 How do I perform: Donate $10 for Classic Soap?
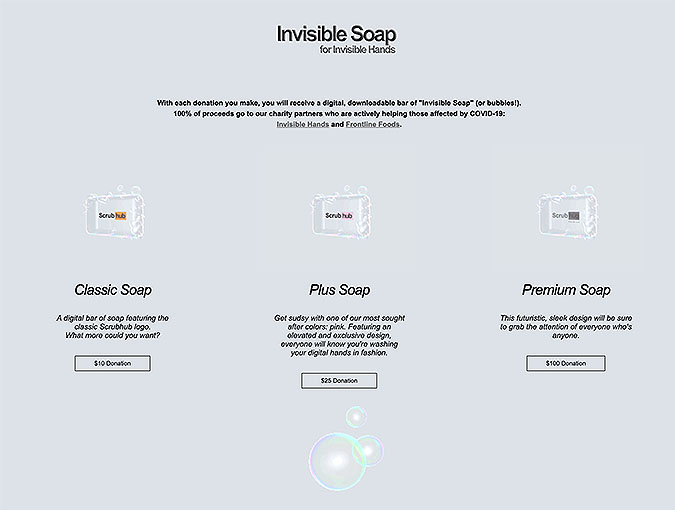[x=112, y=363]
